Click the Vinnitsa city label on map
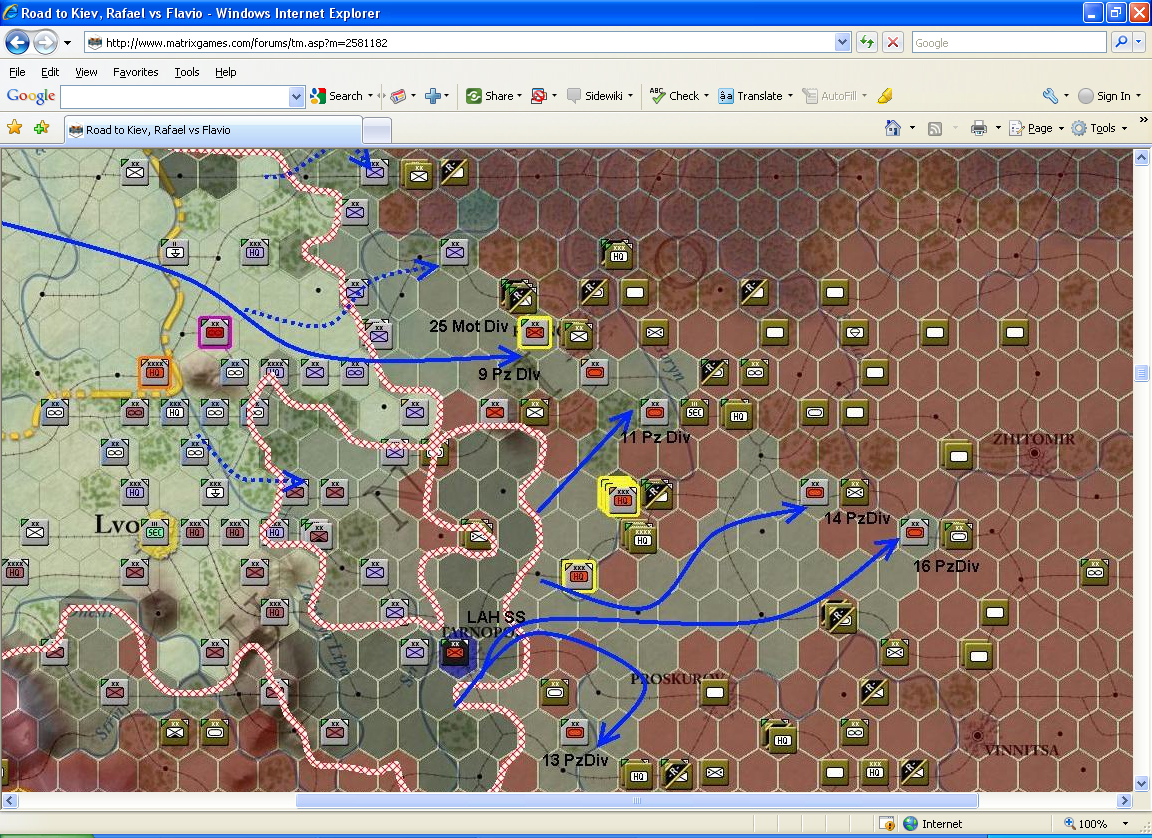Image resolution: width=1152 pixels, height=838 pixels. (x=1020, y=750)
